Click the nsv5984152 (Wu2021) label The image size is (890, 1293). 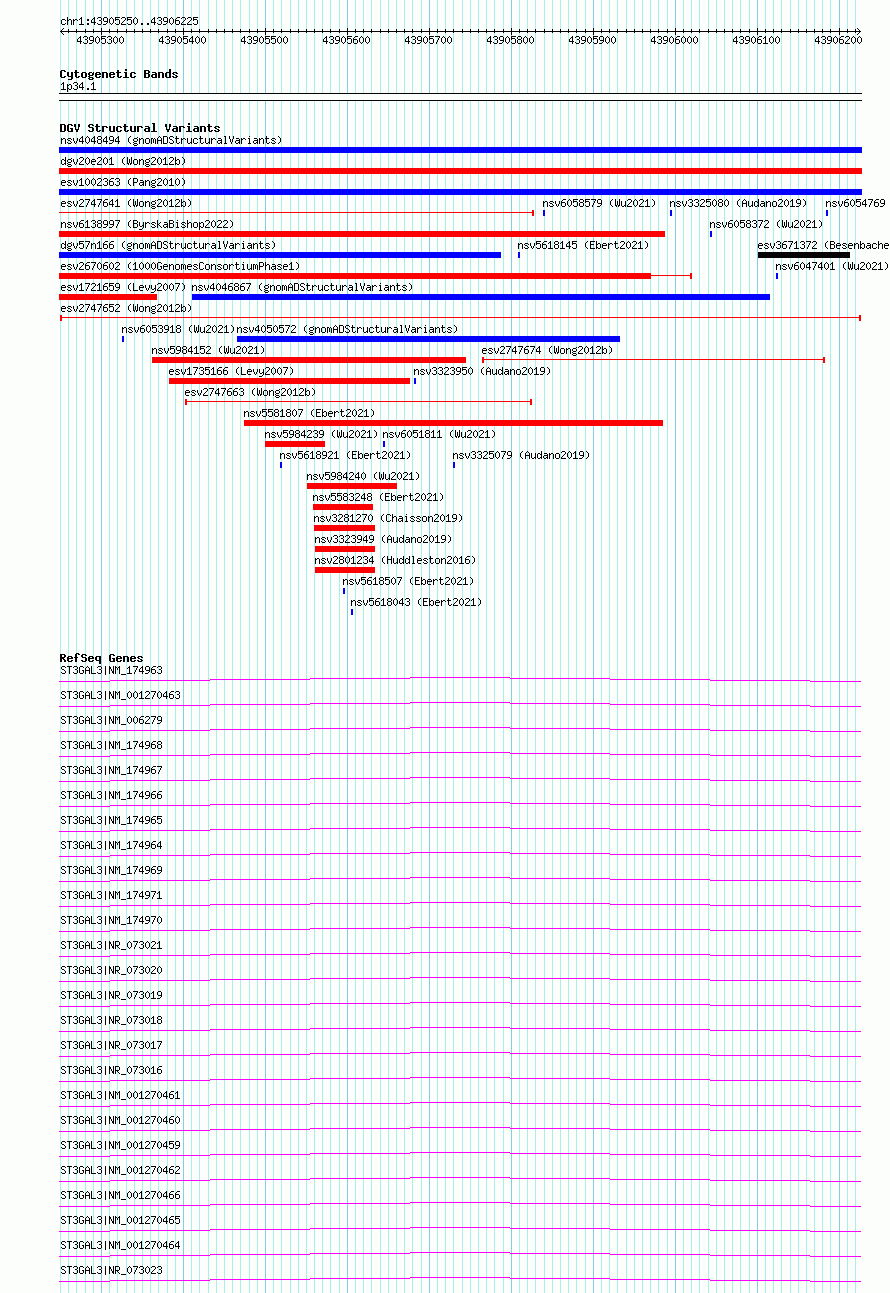coord(209,350)
